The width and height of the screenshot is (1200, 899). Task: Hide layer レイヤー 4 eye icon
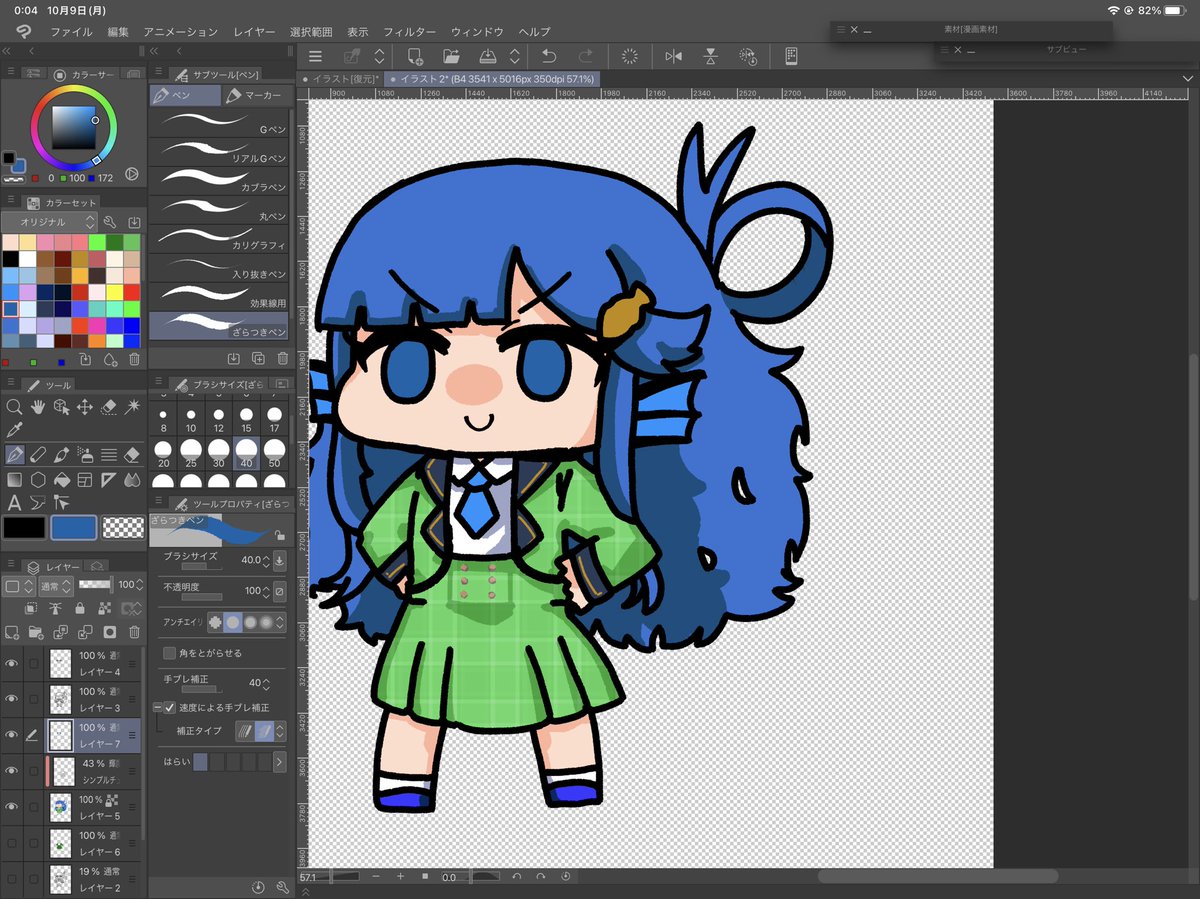pos(12,663)
